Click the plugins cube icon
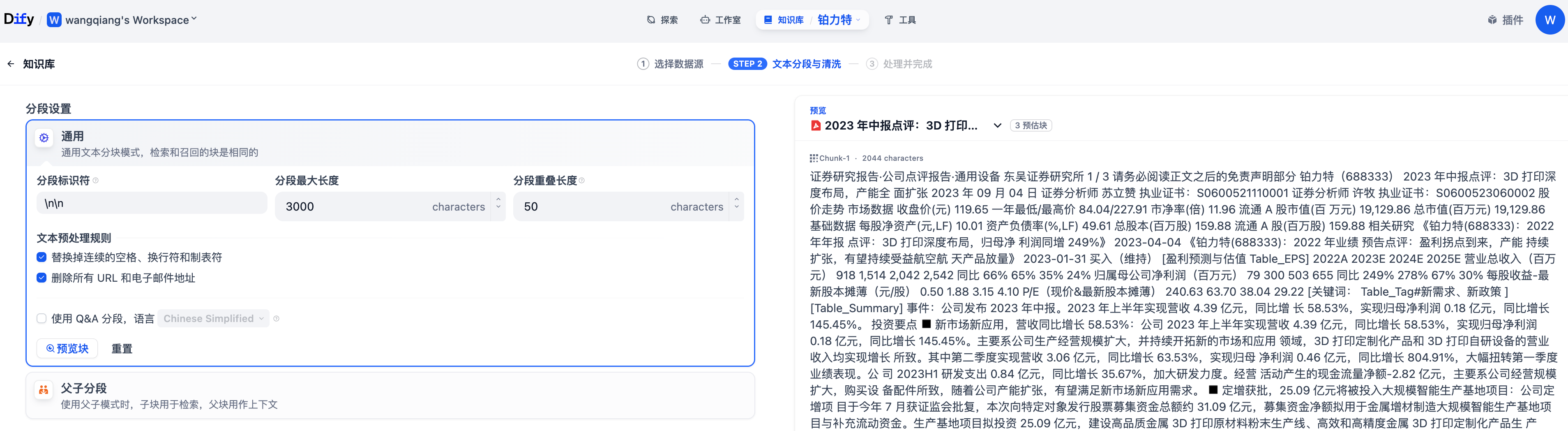This screenshot has height=431, width=1568. [x=1492, y=20]
